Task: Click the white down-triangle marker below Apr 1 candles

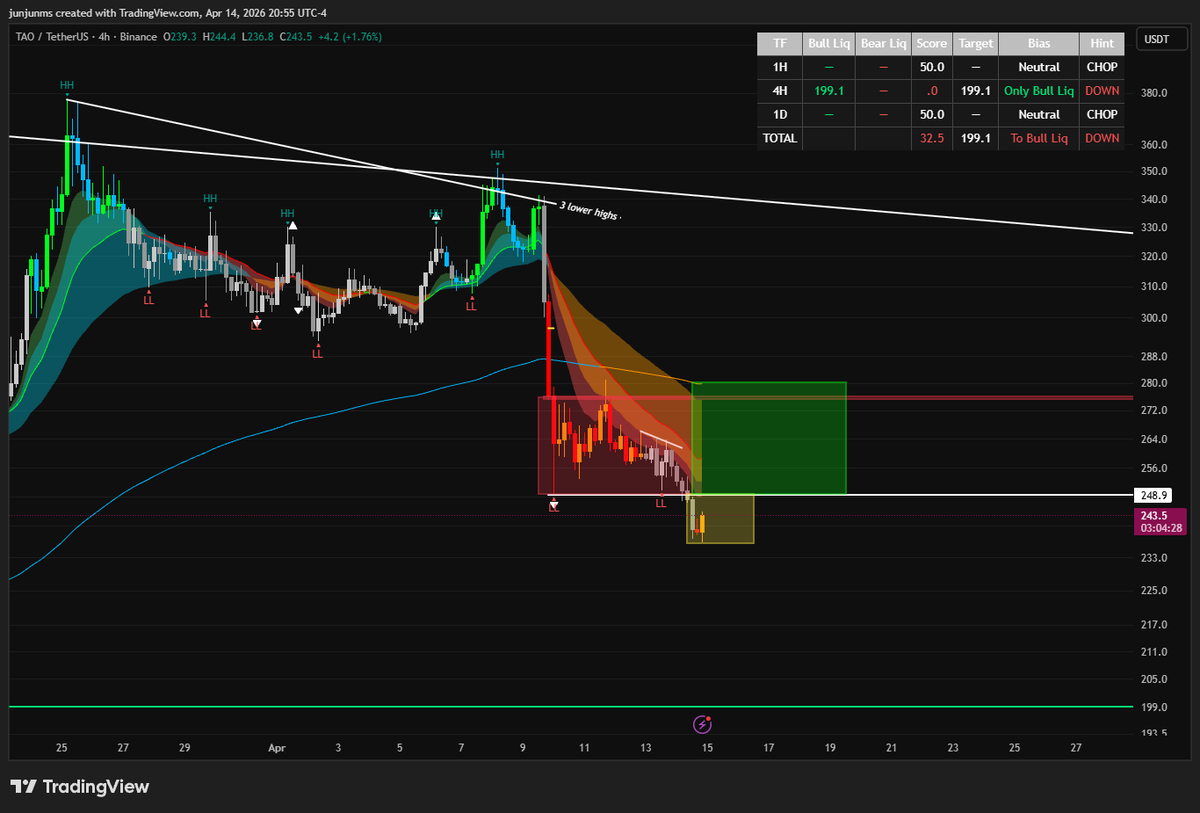Action: click(x=299, y=310)
